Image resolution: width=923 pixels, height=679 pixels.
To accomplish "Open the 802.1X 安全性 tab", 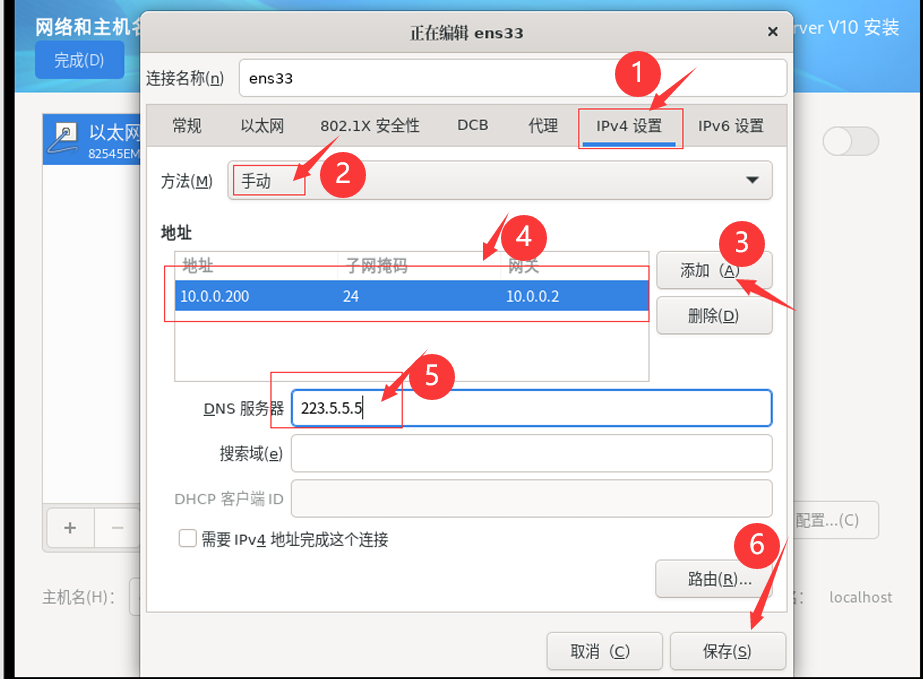I will 370,125.
